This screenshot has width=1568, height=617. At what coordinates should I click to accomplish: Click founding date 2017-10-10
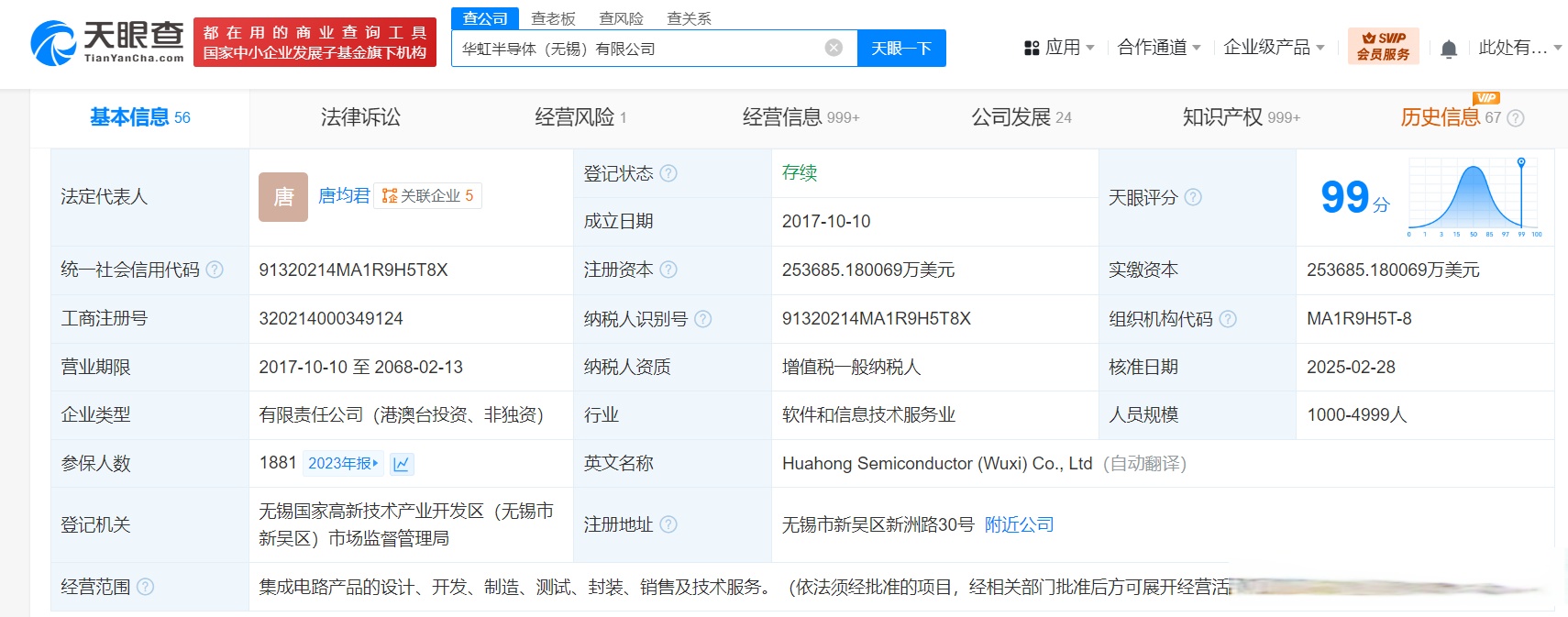tap(826, 221)
